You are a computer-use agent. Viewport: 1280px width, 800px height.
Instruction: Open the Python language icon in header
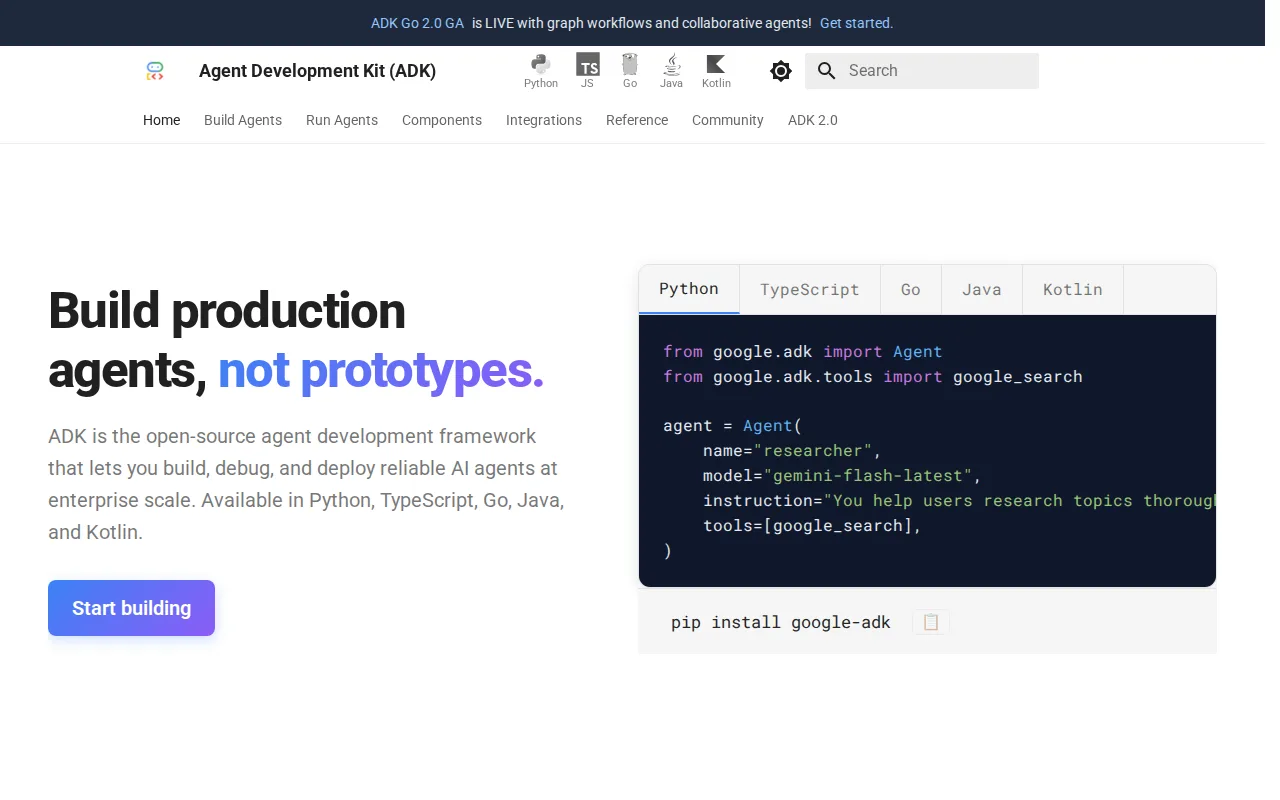(541, 71)
